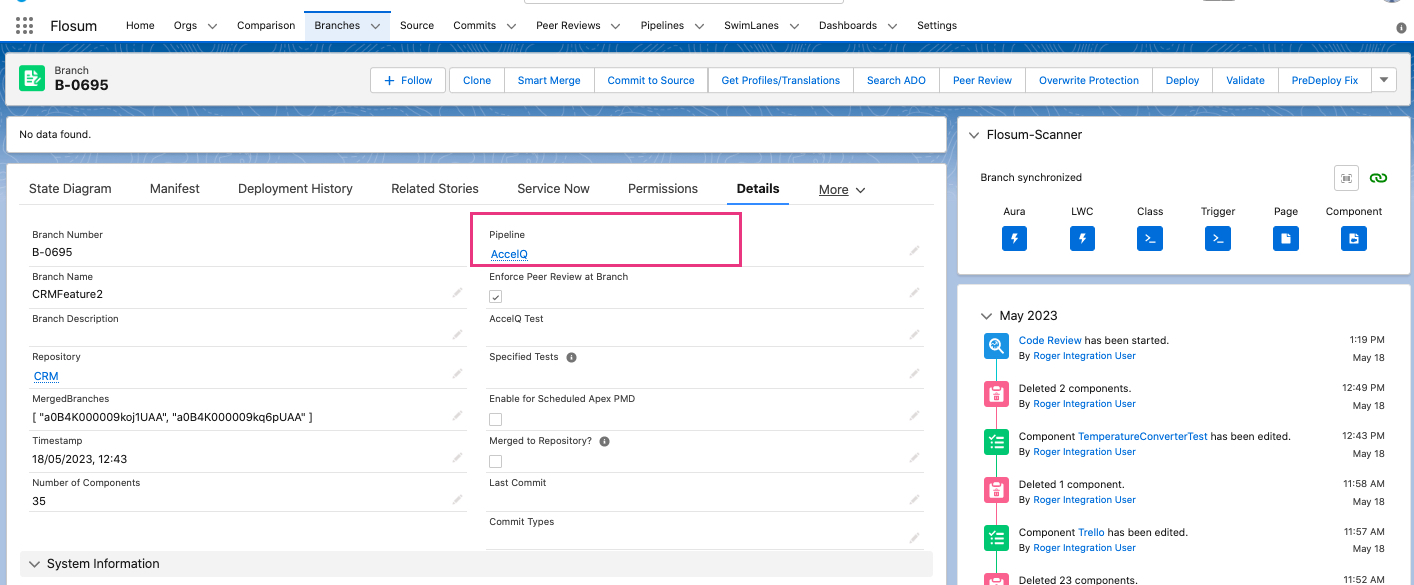Collapse the May 2023 activity section
Screen dimensions: 1414x585
(986, 315)
